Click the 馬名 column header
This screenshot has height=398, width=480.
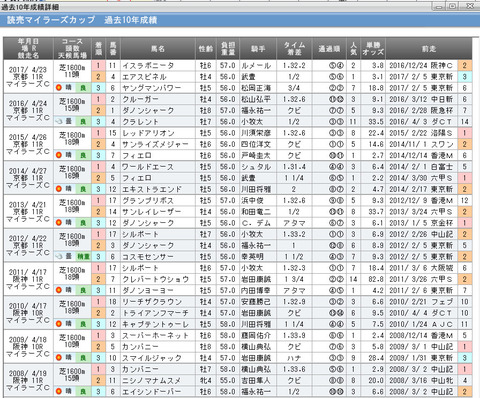click(x=158, y=49)
